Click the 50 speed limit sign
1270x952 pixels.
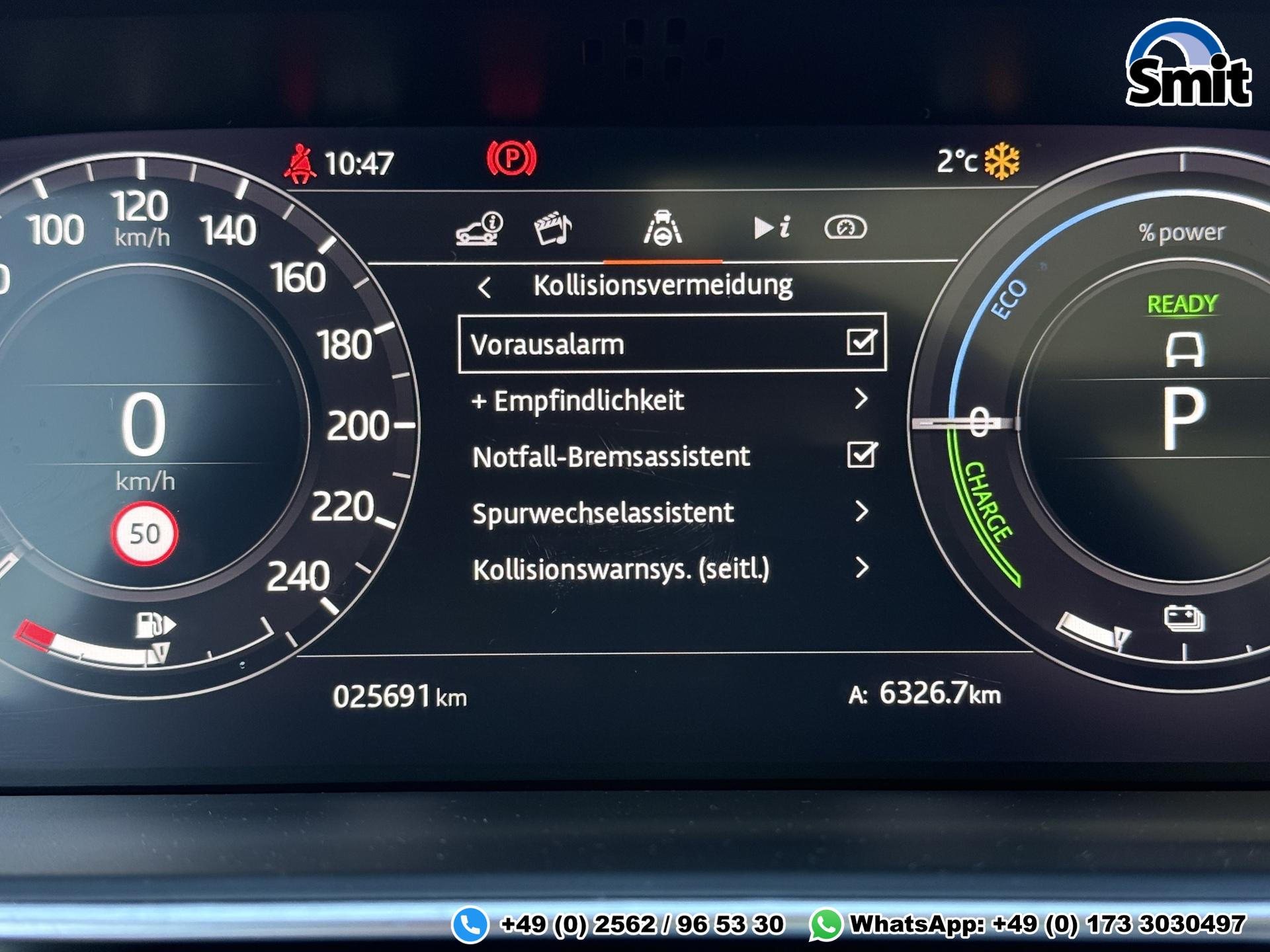pos(144,534)
